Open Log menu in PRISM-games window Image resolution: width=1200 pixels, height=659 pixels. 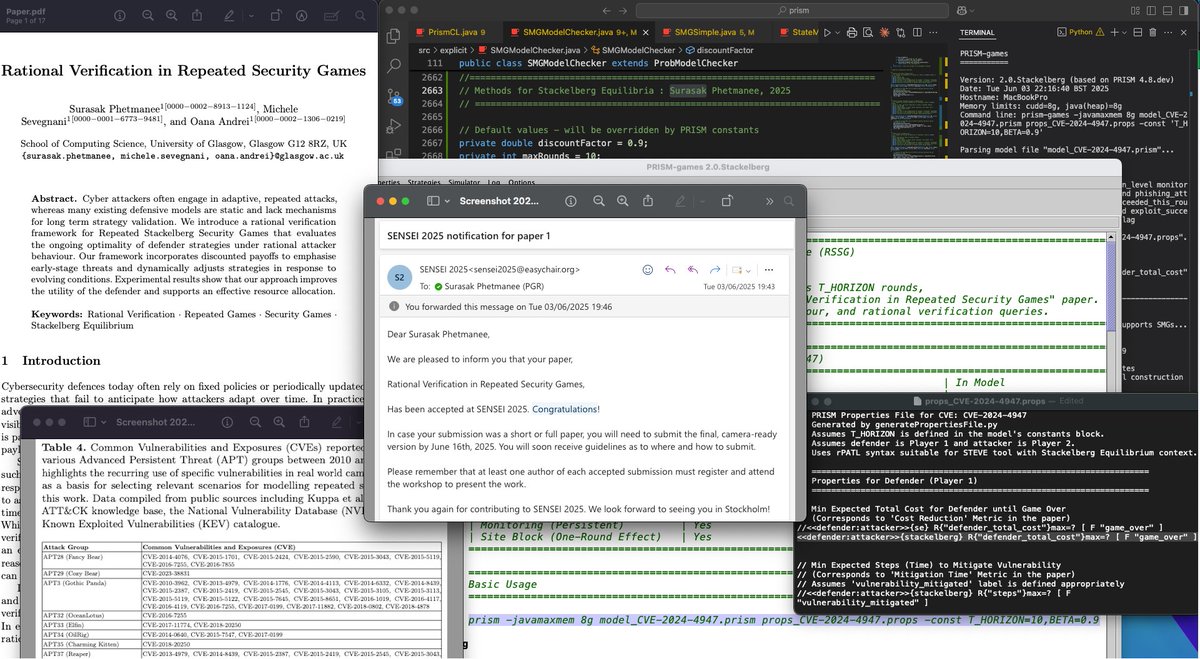(494, 182)
